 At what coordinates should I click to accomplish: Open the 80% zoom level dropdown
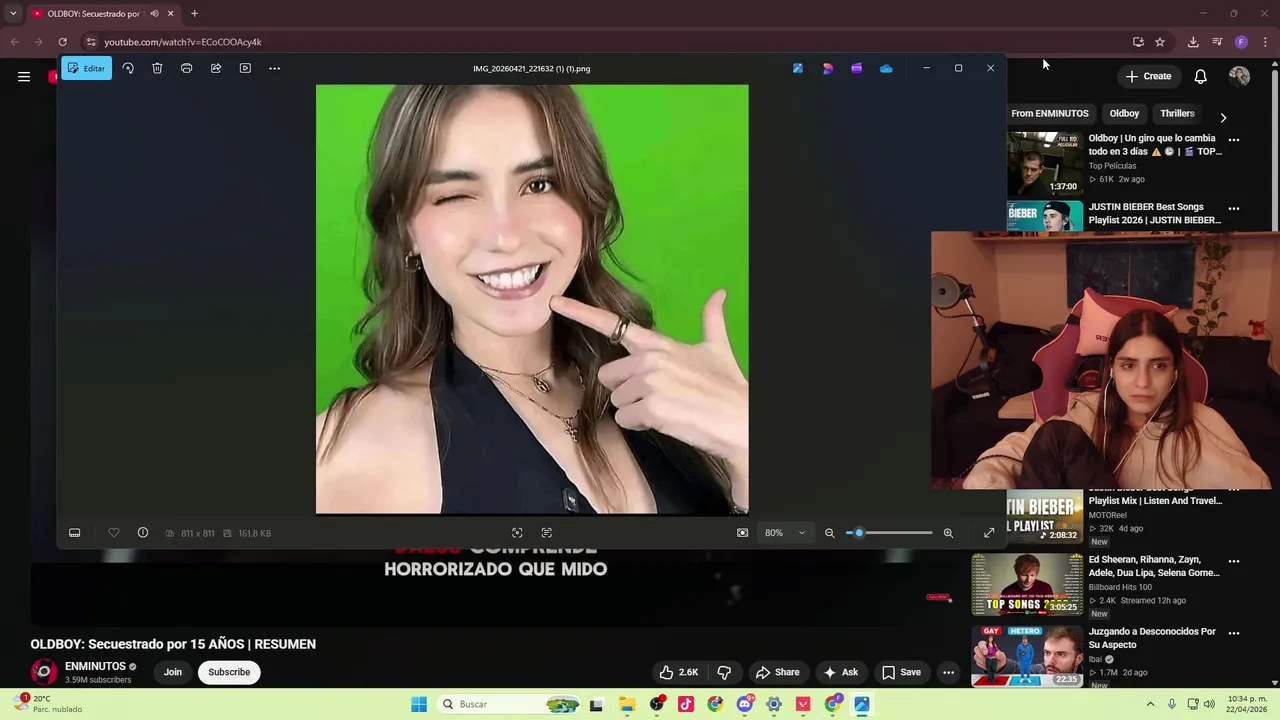click(x=785, y=533)
